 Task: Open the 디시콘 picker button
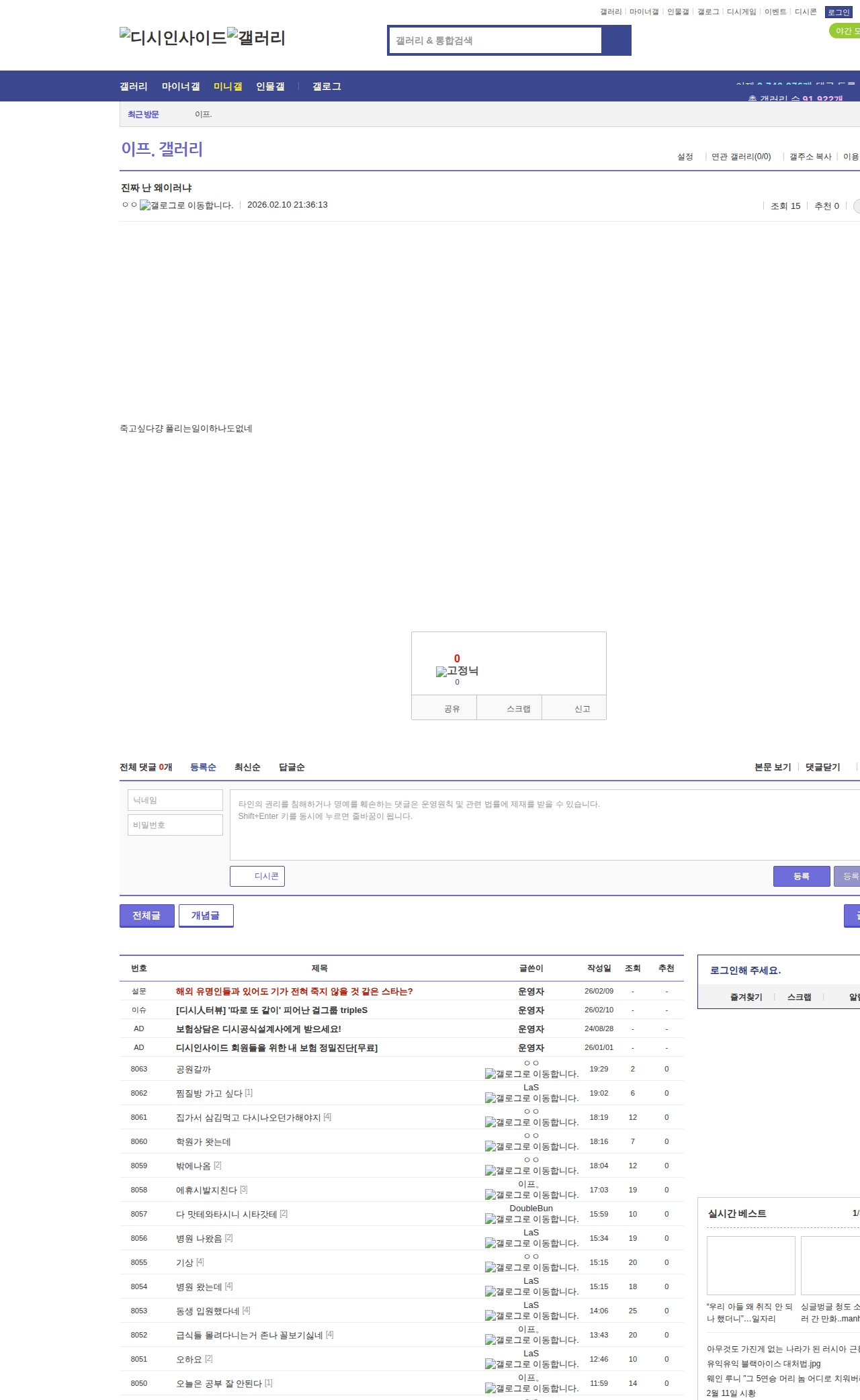coord(257,877)
